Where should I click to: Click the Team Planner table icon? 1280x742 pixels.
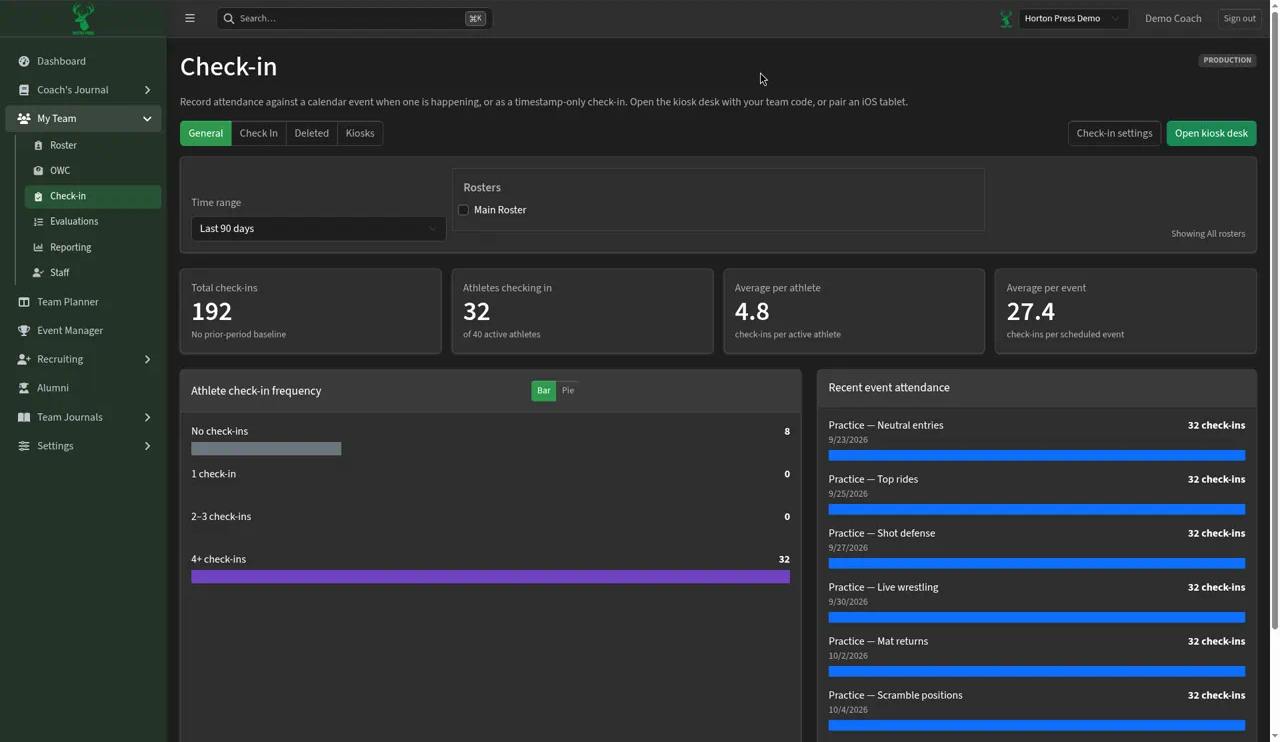24,302
